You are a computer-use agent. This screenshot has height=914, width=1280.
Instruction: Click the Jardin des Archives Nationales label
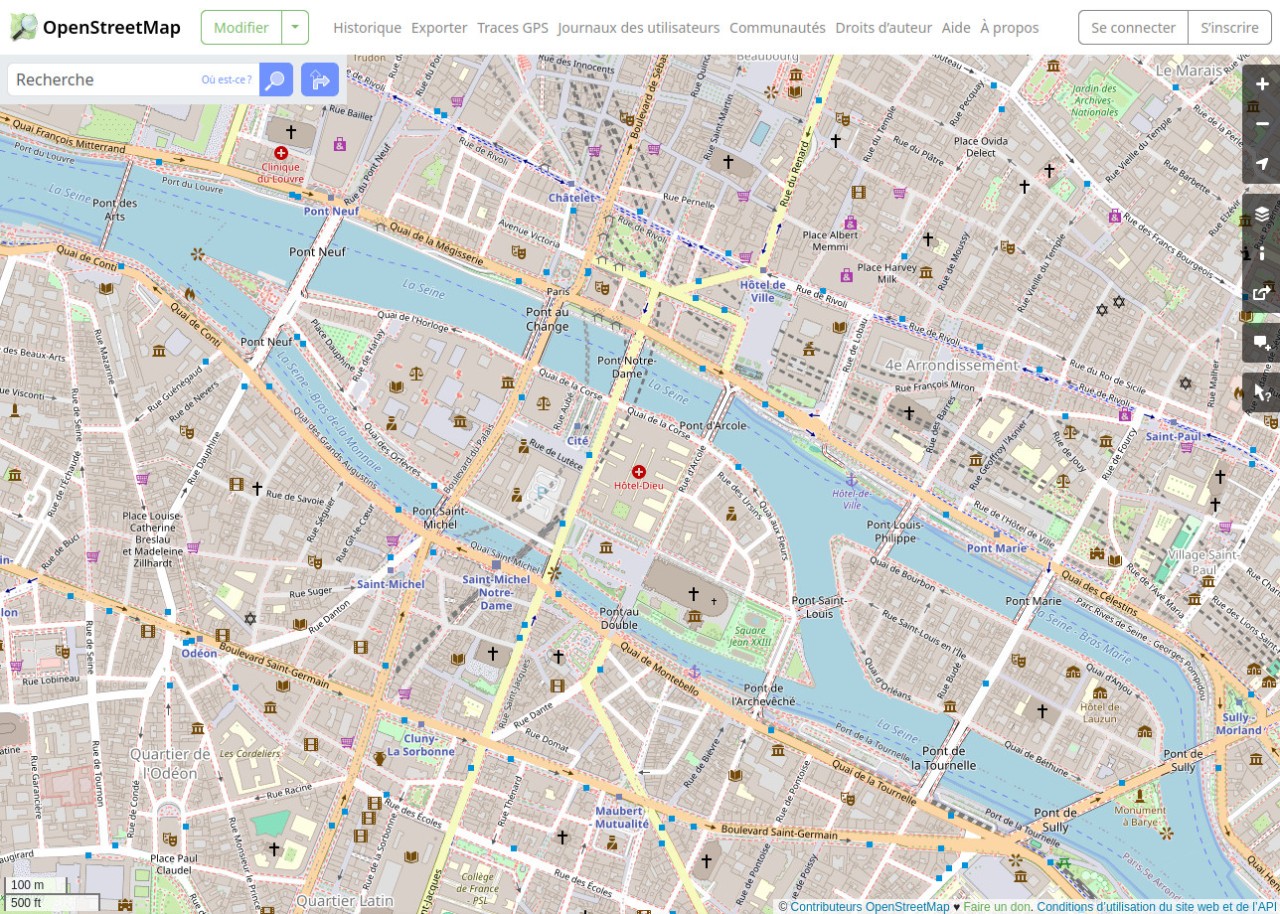(1094, 100)
